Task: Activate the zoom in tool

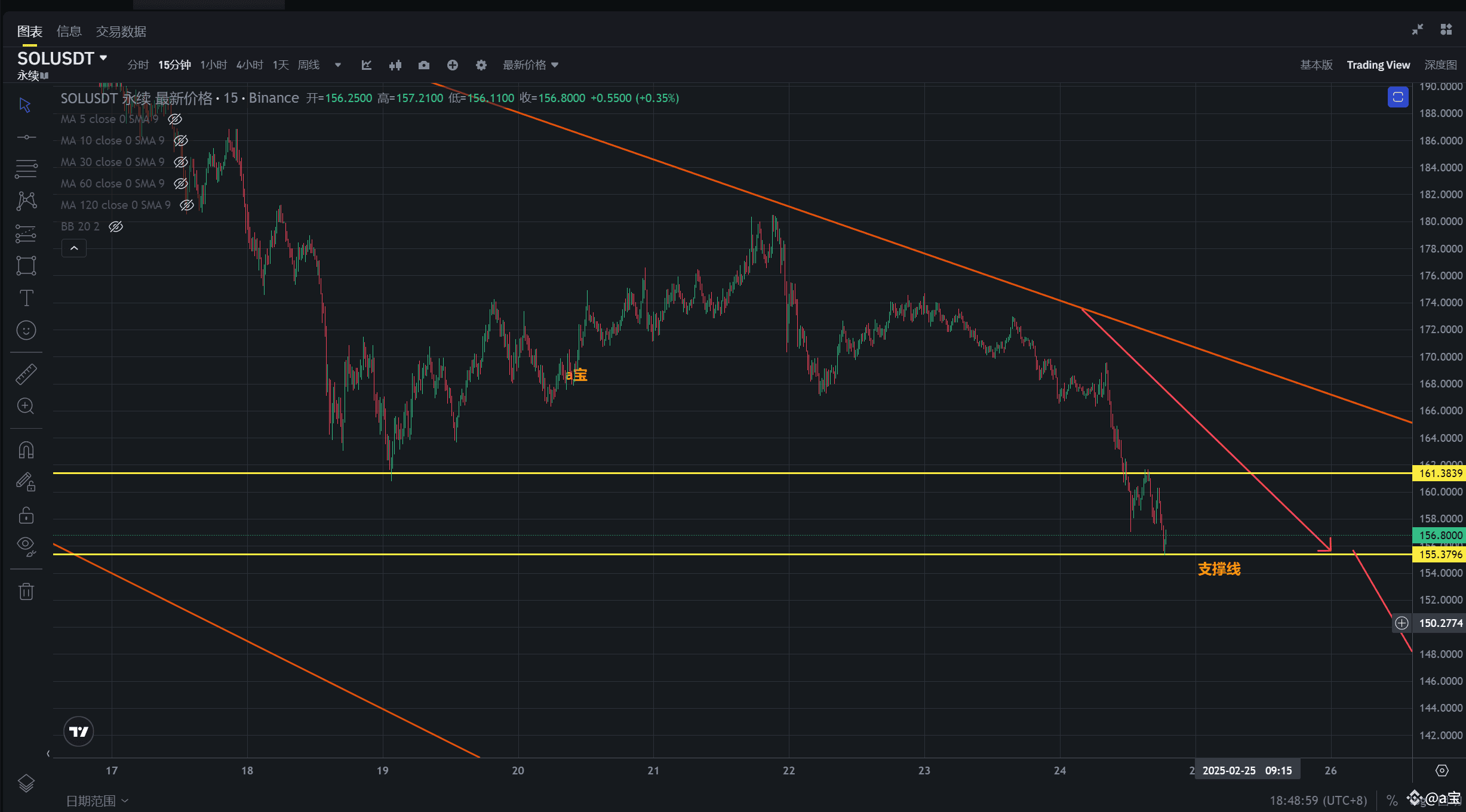Action: pos(26,406)
